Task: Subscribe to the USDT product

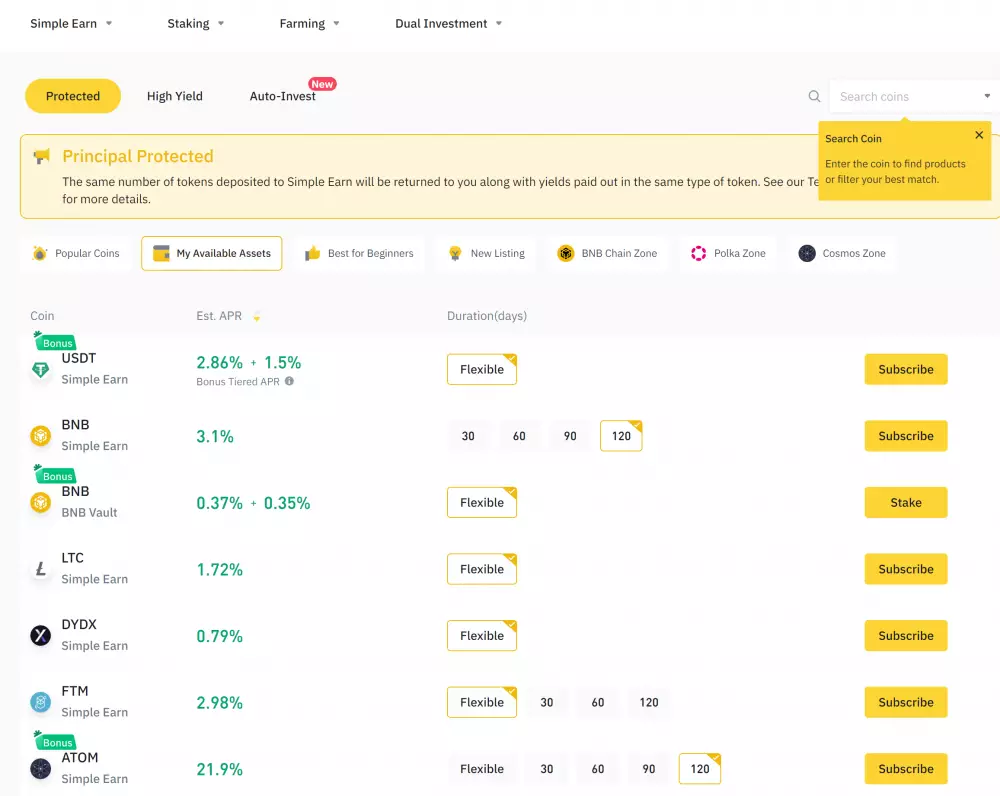Action: tap(905, 369)
